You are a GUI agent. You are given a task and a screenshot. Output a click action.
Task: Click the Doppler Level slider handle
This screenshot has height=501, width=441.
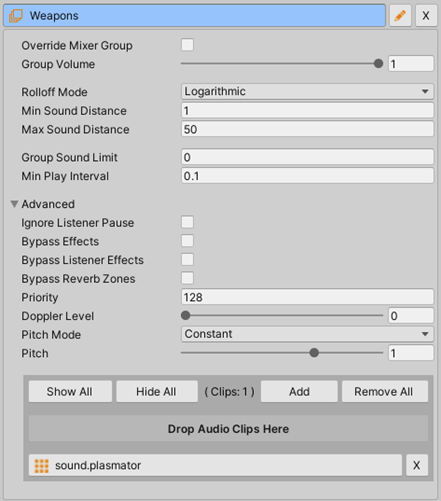186,315
